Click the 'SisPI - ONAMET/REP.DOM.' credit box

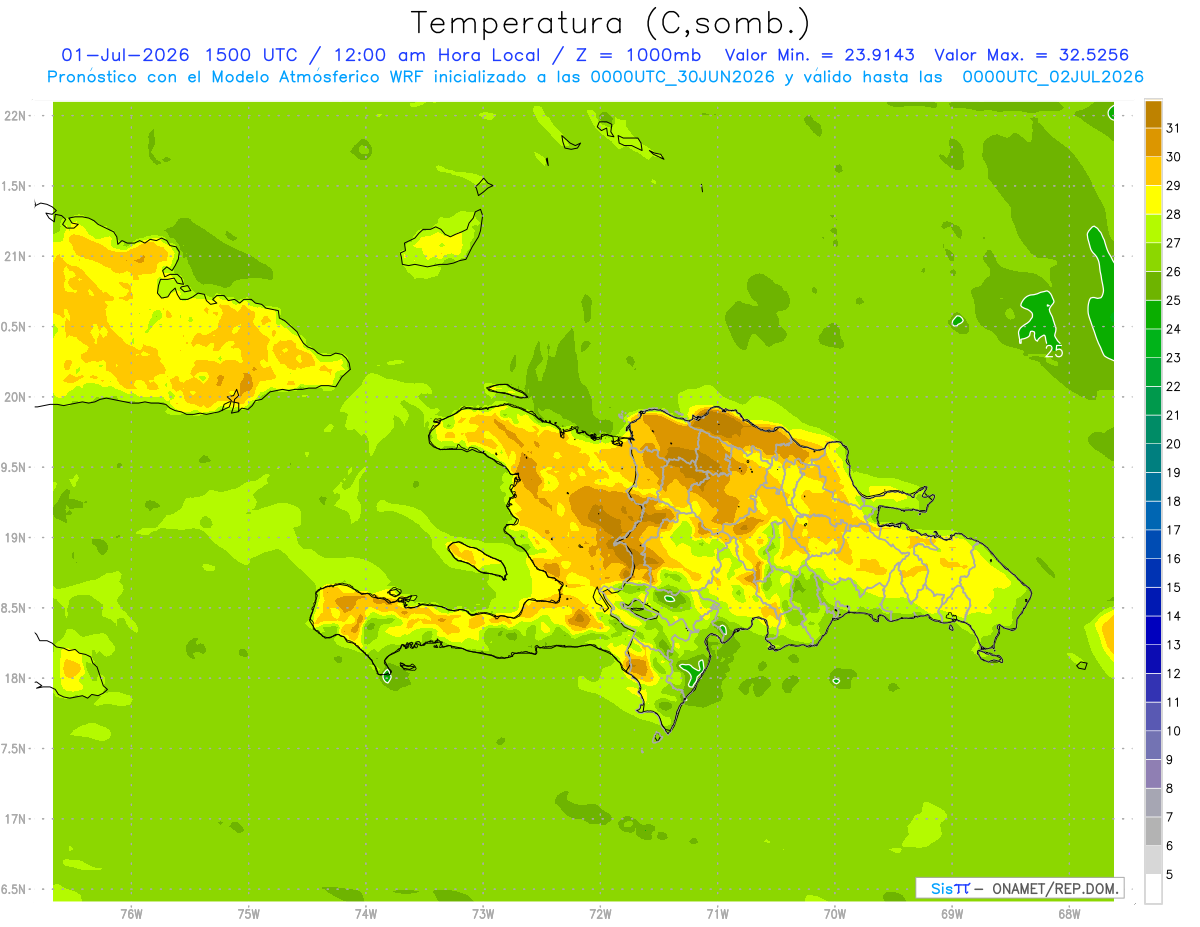(1020, 888)
